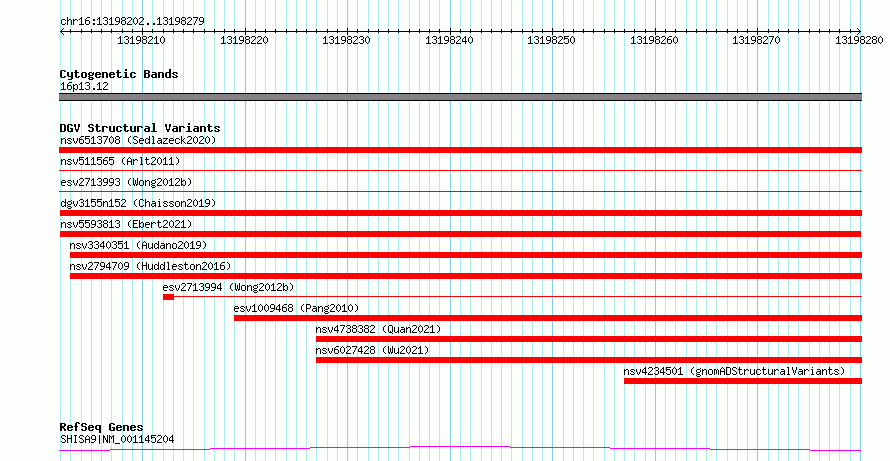890x461 pixels.
Task: Click ruler position label 13198210
Action: [x=141, y=40]
